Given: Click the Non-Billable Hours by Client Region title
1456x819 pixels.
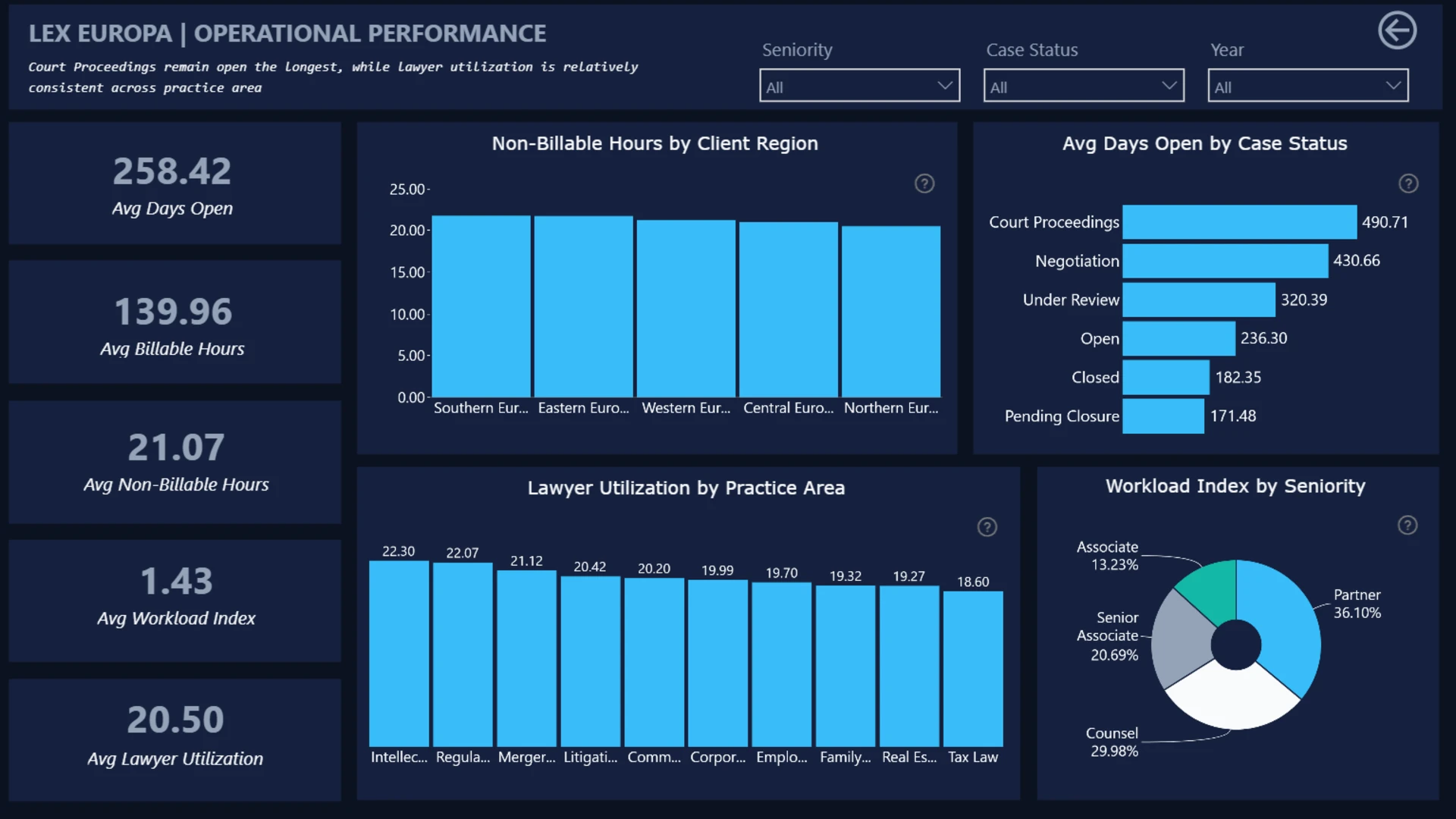Looking at the screenshot, I should (x=655, y=143).
